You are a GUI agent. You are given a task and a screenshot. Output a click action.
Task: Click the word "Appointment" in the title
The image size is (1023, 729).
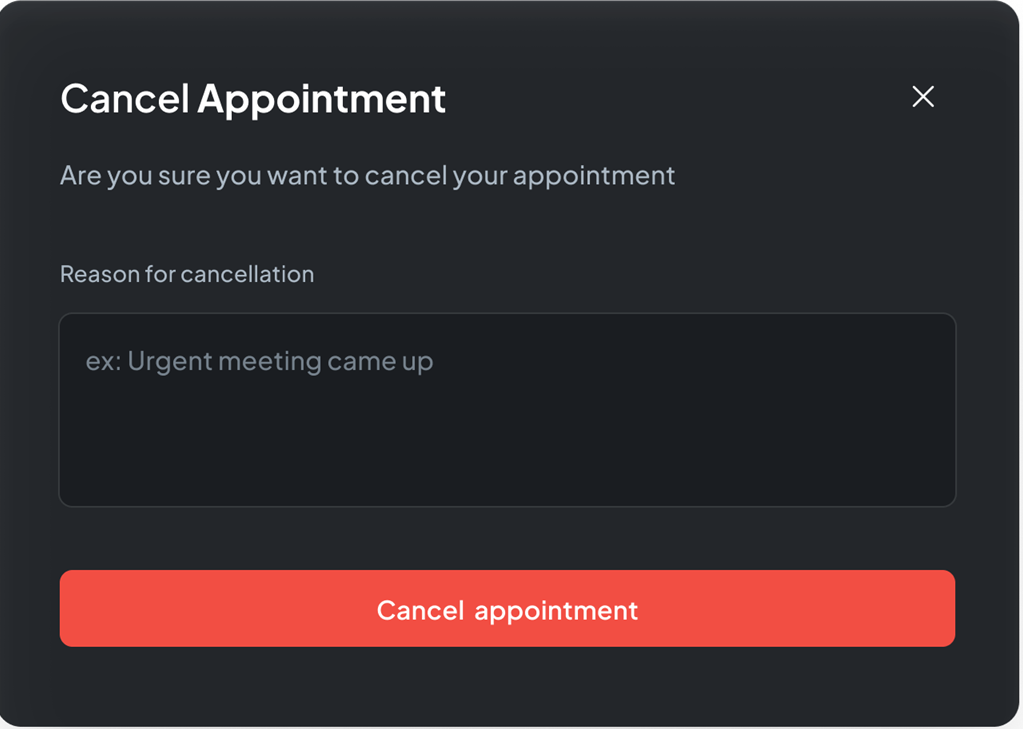pyautogui.click(x=321, y=99)
